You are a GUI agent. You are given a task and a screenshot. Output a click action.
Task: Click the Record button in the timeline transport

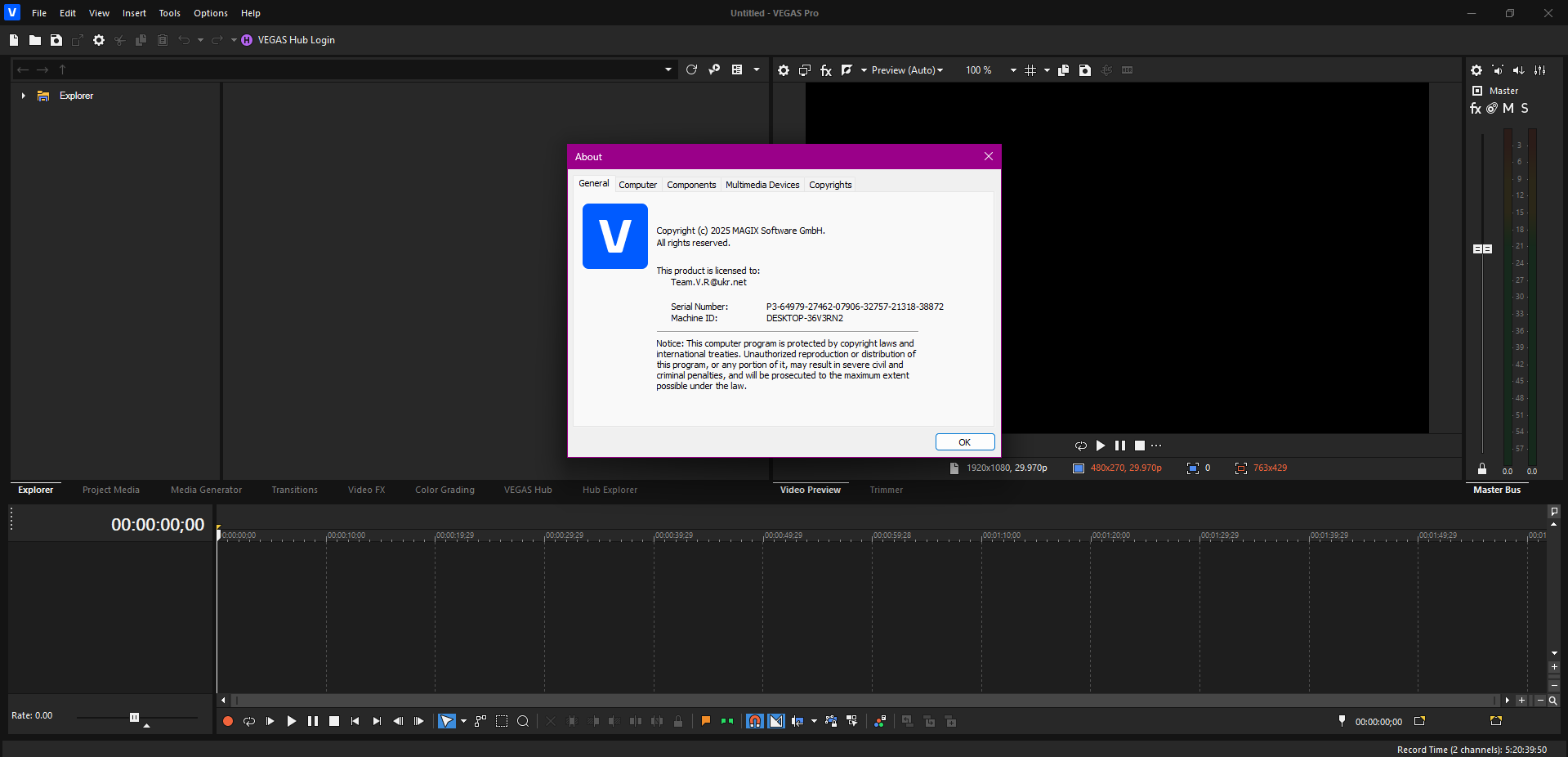[228, 721]
